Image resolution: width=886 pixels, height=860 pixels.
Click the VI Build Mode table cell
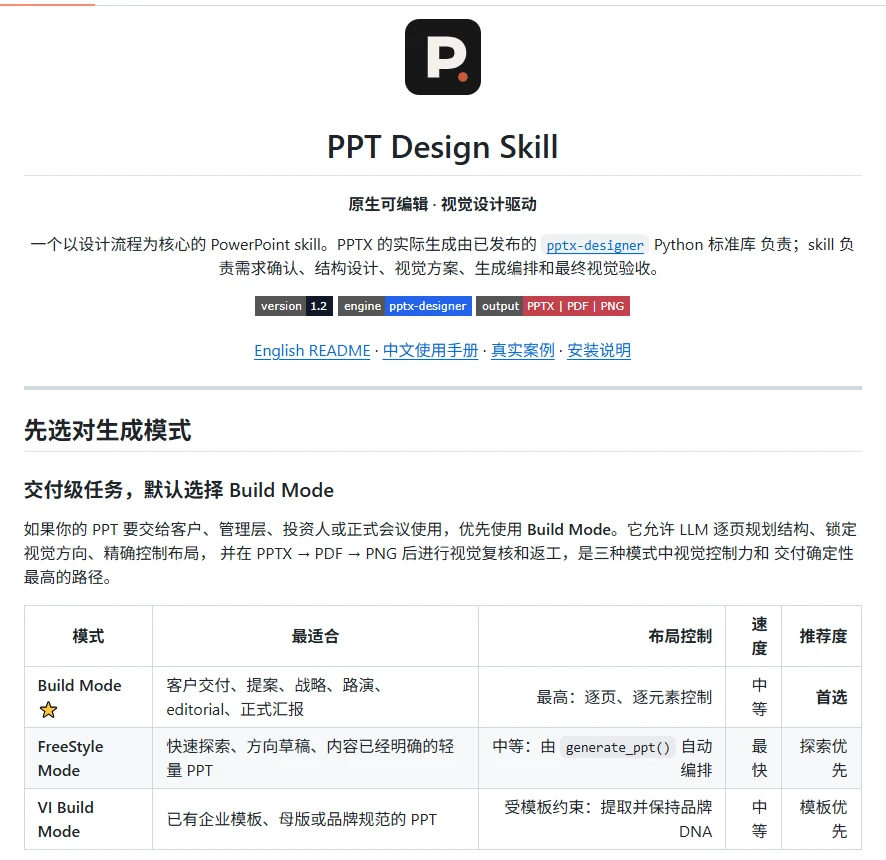point(88,819)
